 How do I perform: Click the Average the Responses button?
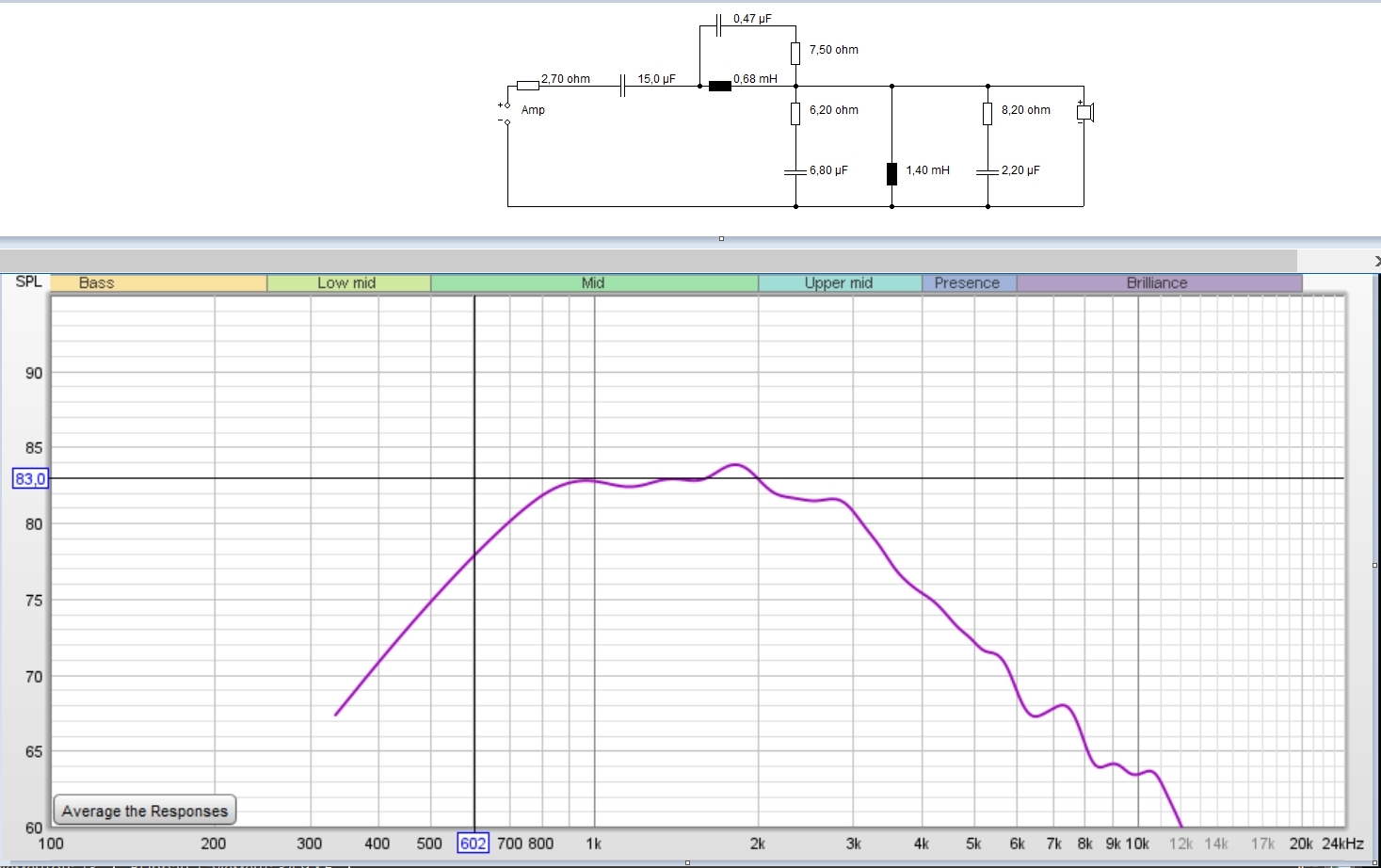(145, 811)
